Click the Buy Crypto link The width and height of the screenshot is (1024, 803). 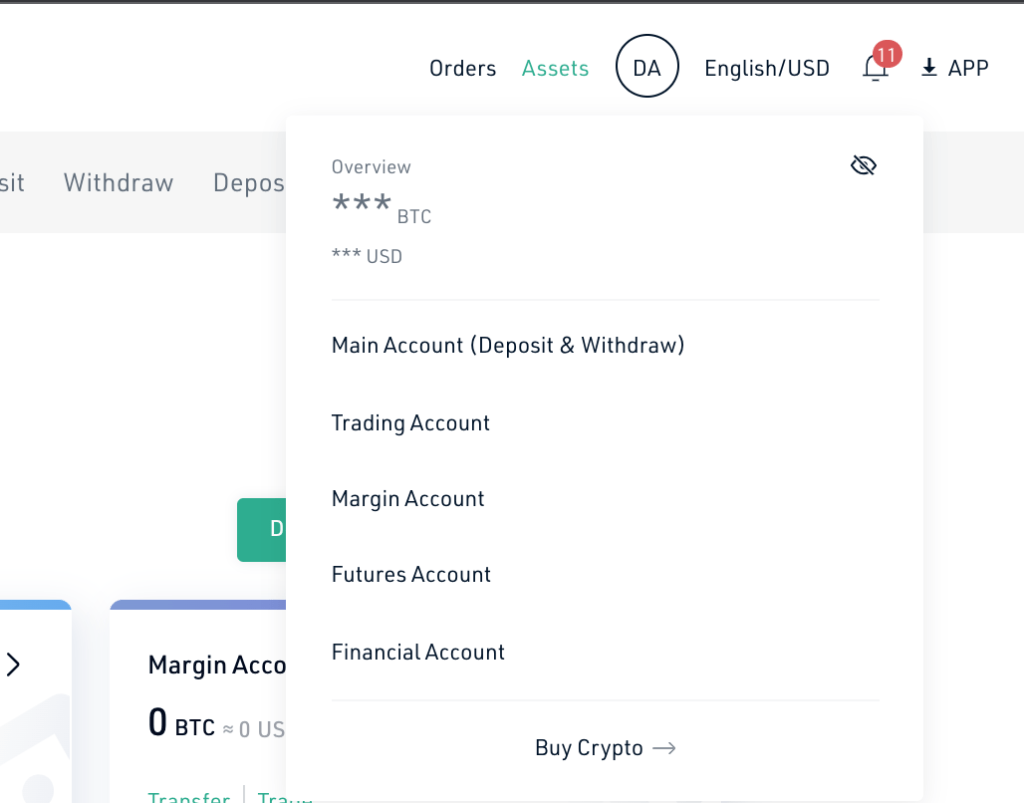589,748
